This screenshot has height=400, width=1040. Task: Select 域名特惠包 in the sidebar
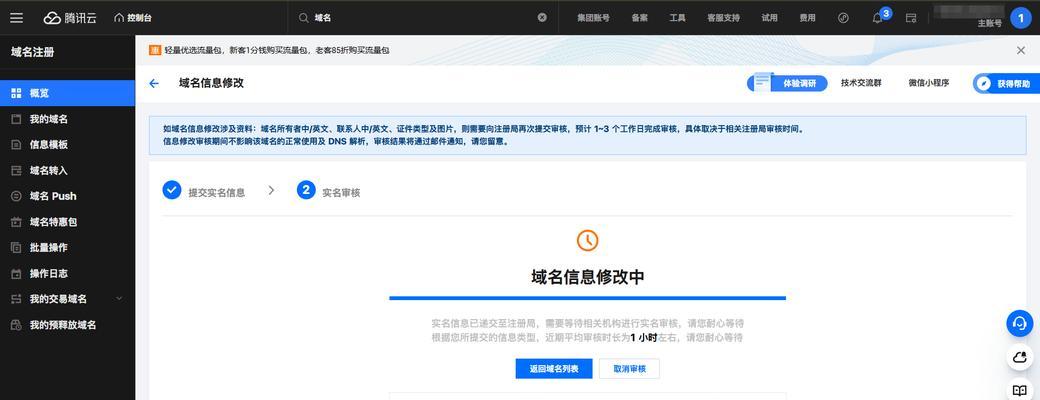coord(68,222)
